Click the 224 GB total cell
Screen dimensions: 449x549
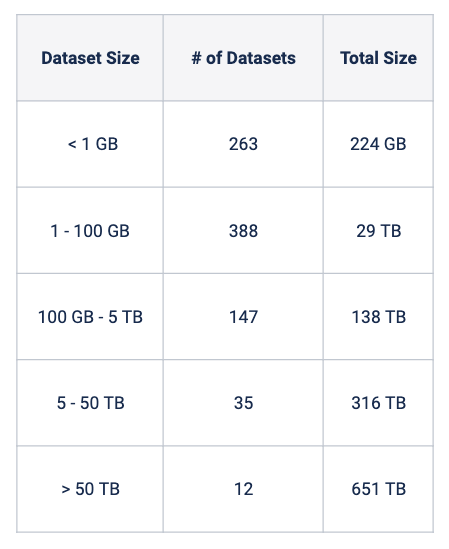[x=378, y=144]
